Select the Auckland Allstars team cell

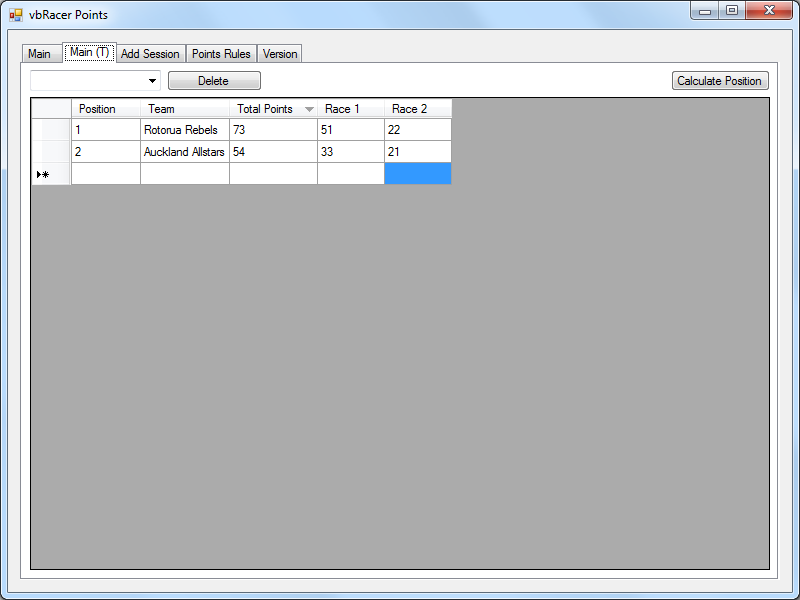click(184, 152)
